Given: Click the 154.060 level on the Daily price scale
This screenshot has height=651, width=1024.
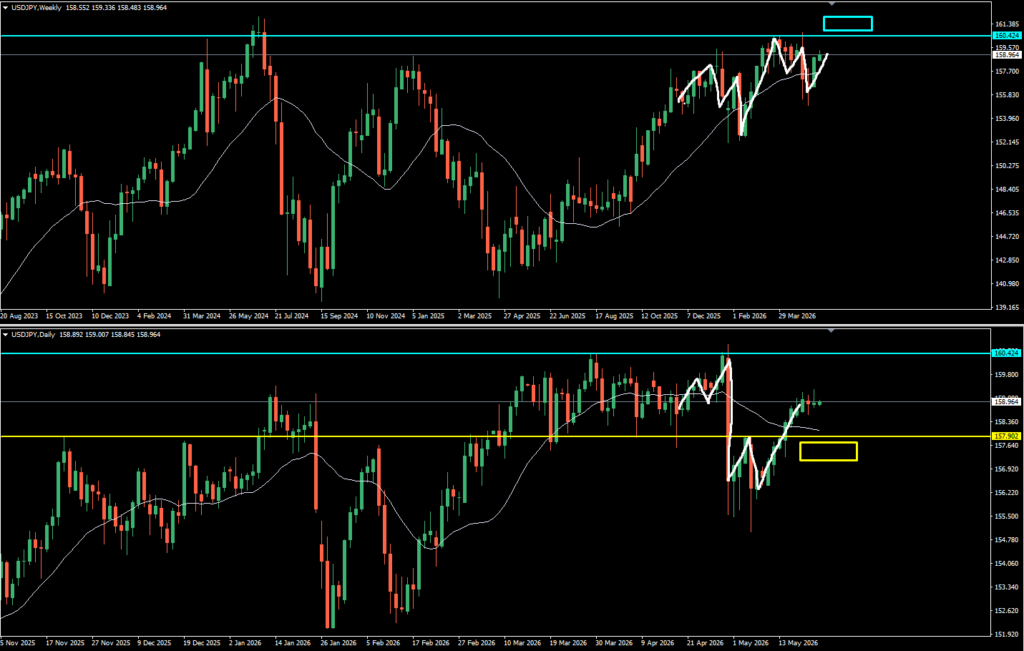Looking at the screenshot, I should tap(1006, 563).
